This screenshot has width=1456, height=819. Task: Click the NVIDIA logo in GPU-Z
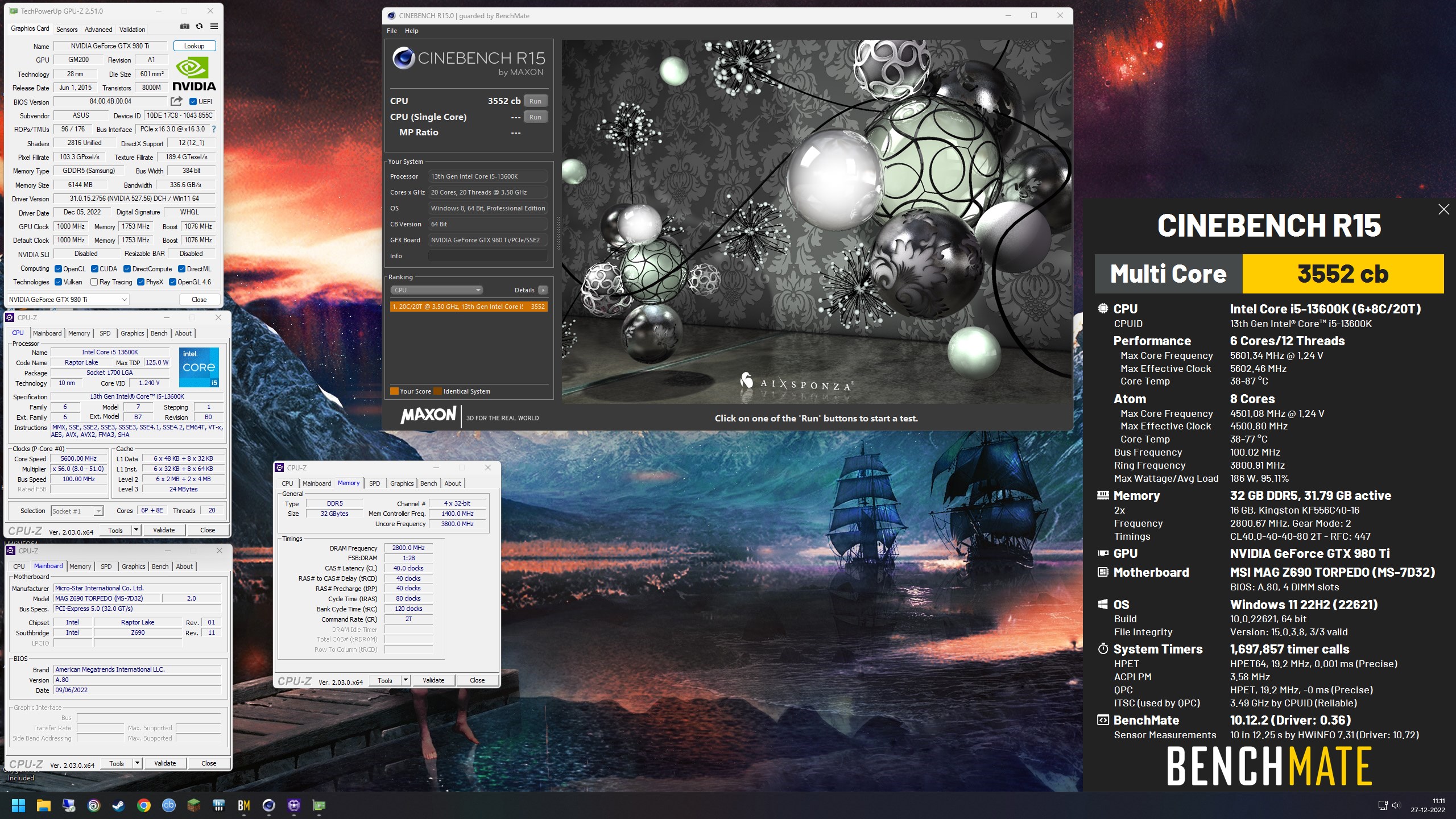[x=194, y=74]
